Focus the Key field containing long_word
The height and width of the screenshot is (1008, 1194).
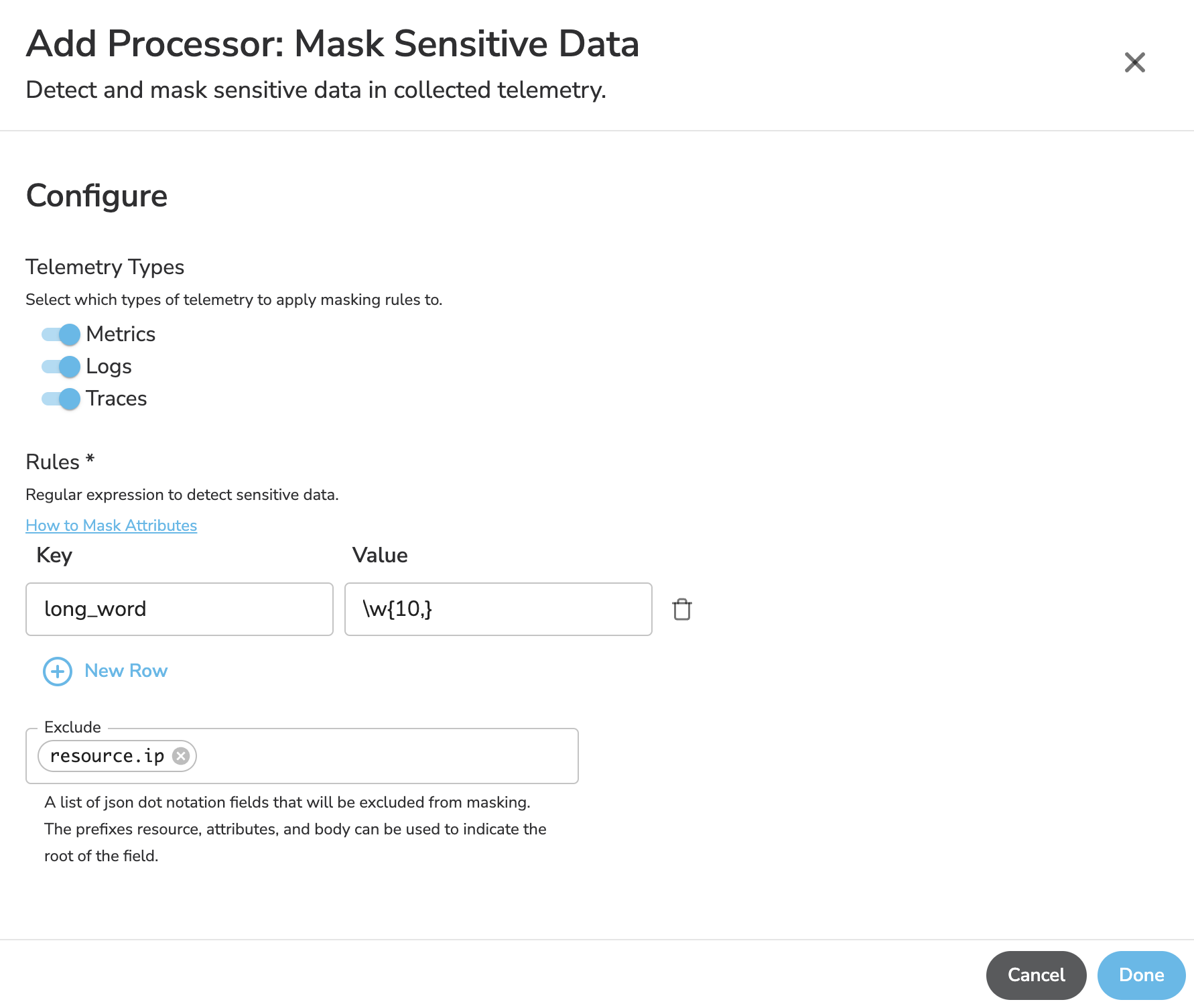[x=179, y=609]
